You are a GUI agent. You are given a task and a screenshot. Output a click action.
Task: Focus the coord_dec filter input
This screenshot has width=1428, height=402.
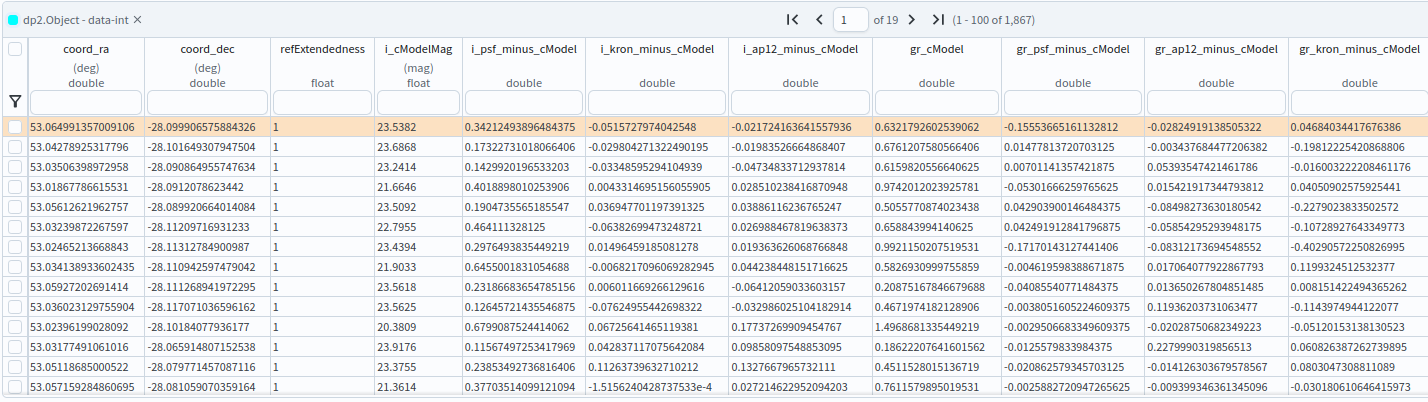[207, 102]
